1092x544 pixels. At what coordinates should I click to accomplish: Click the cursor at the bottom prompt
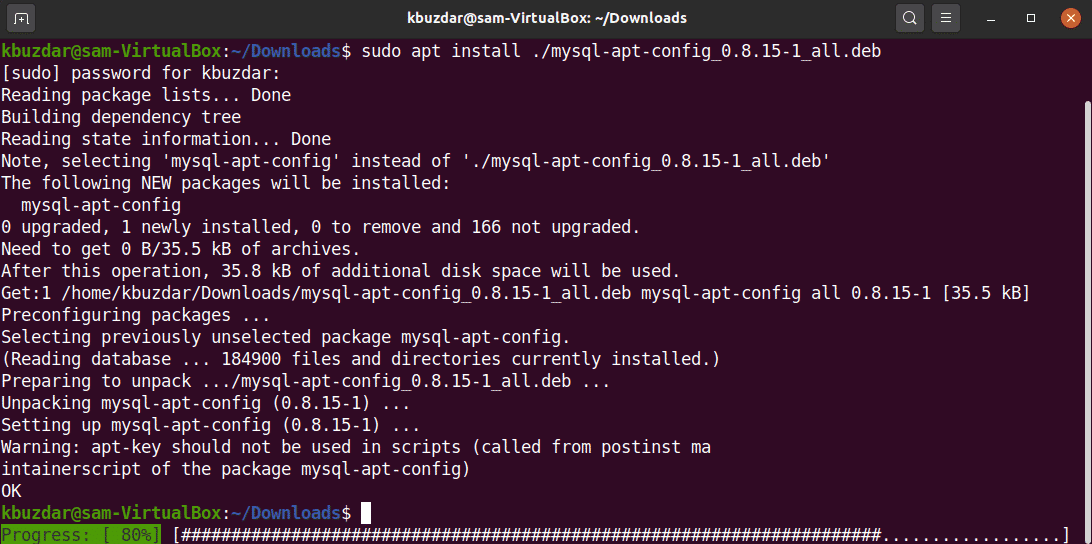click(366, 513)
